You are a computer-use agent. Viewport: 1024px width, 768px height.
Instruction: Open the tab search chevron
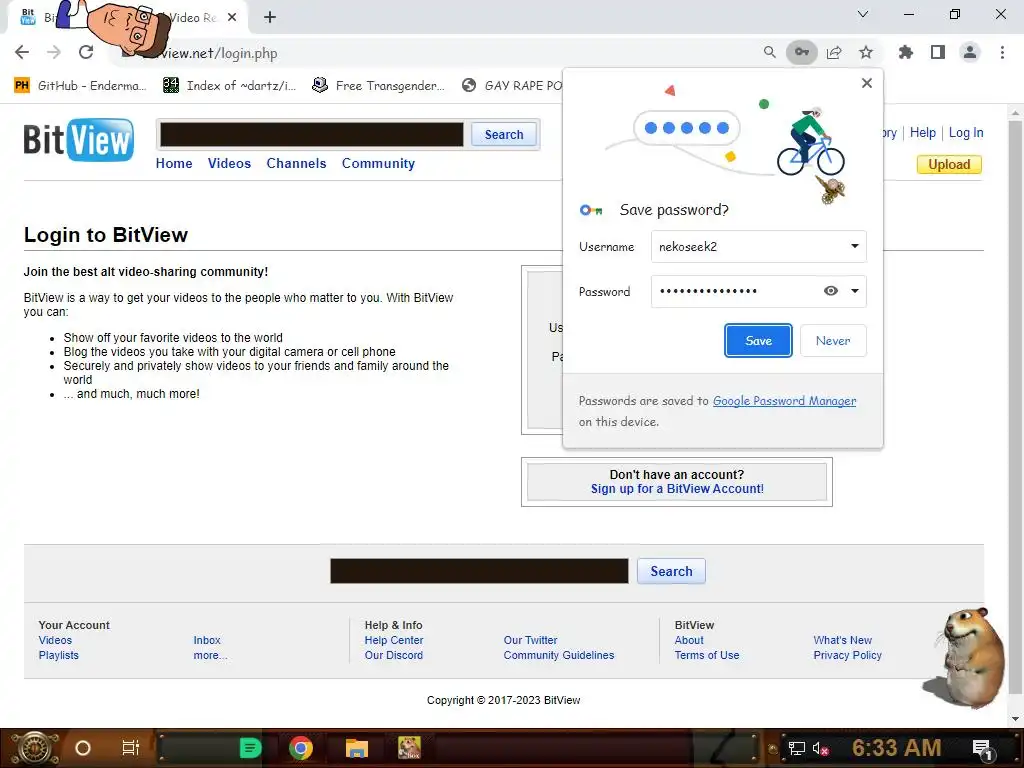(863, 14)
